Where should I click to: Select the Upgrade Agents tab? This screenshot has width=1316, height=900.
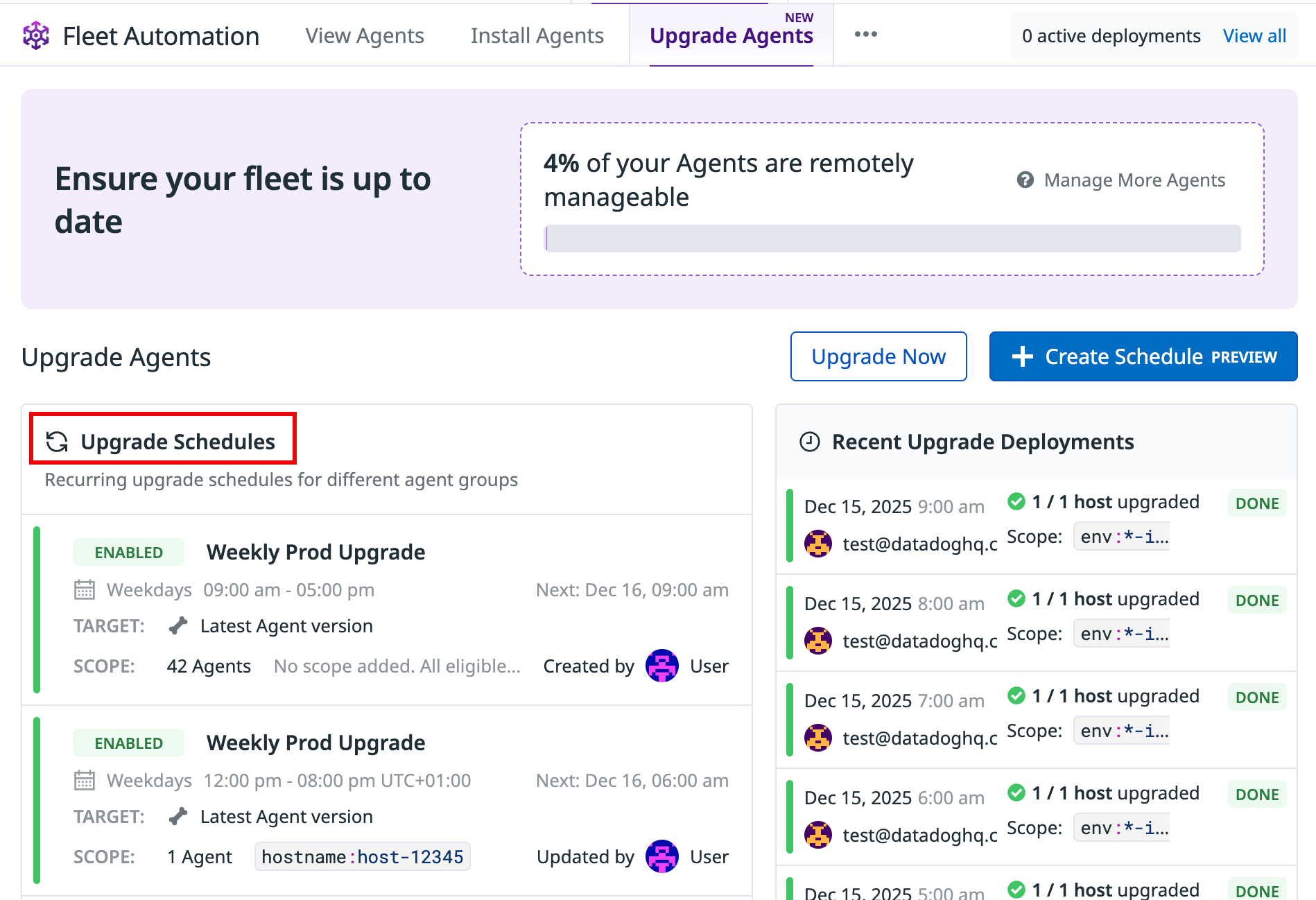click(731, 36)
